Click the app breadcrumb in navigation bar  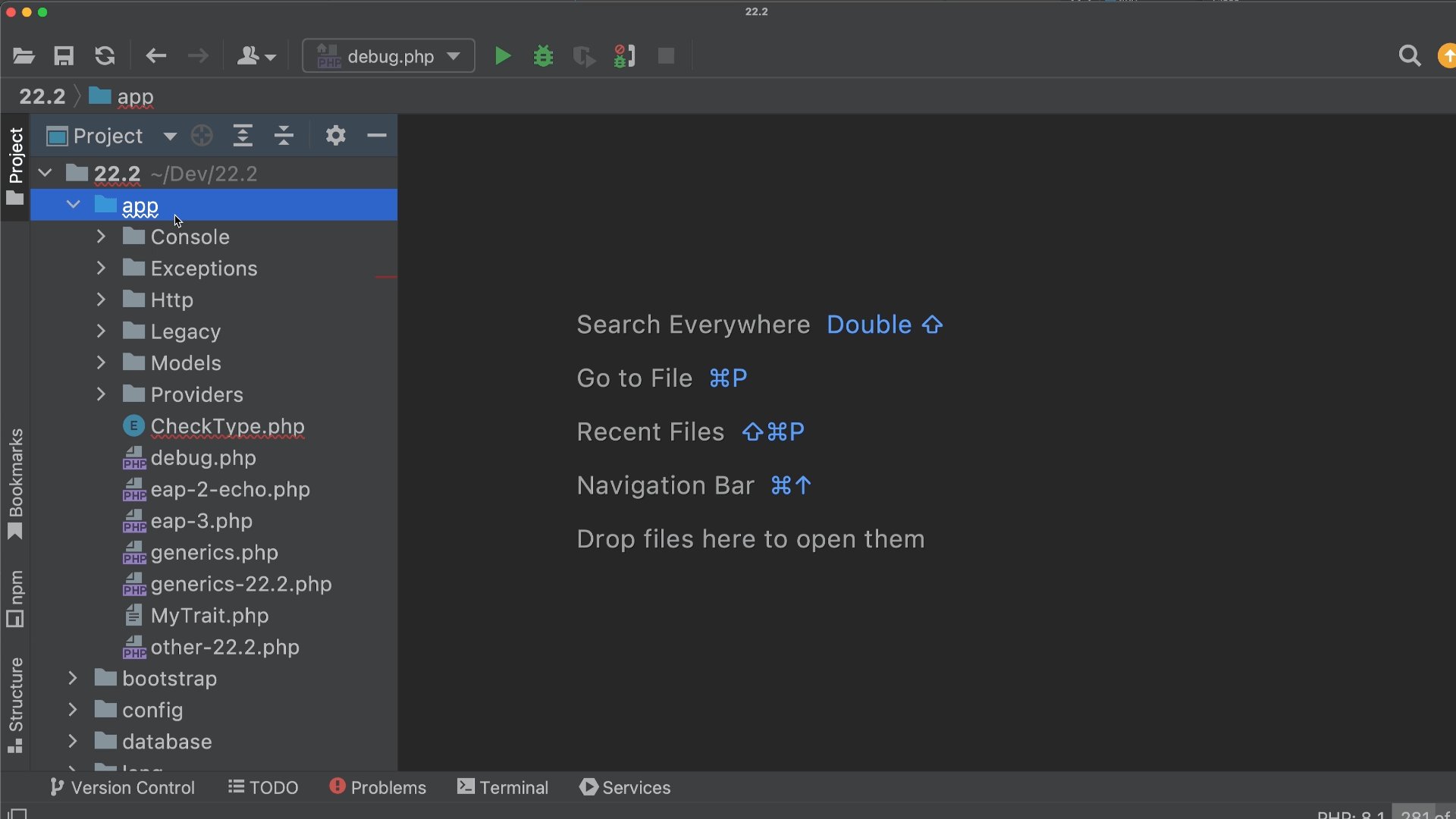click(135, 96)
